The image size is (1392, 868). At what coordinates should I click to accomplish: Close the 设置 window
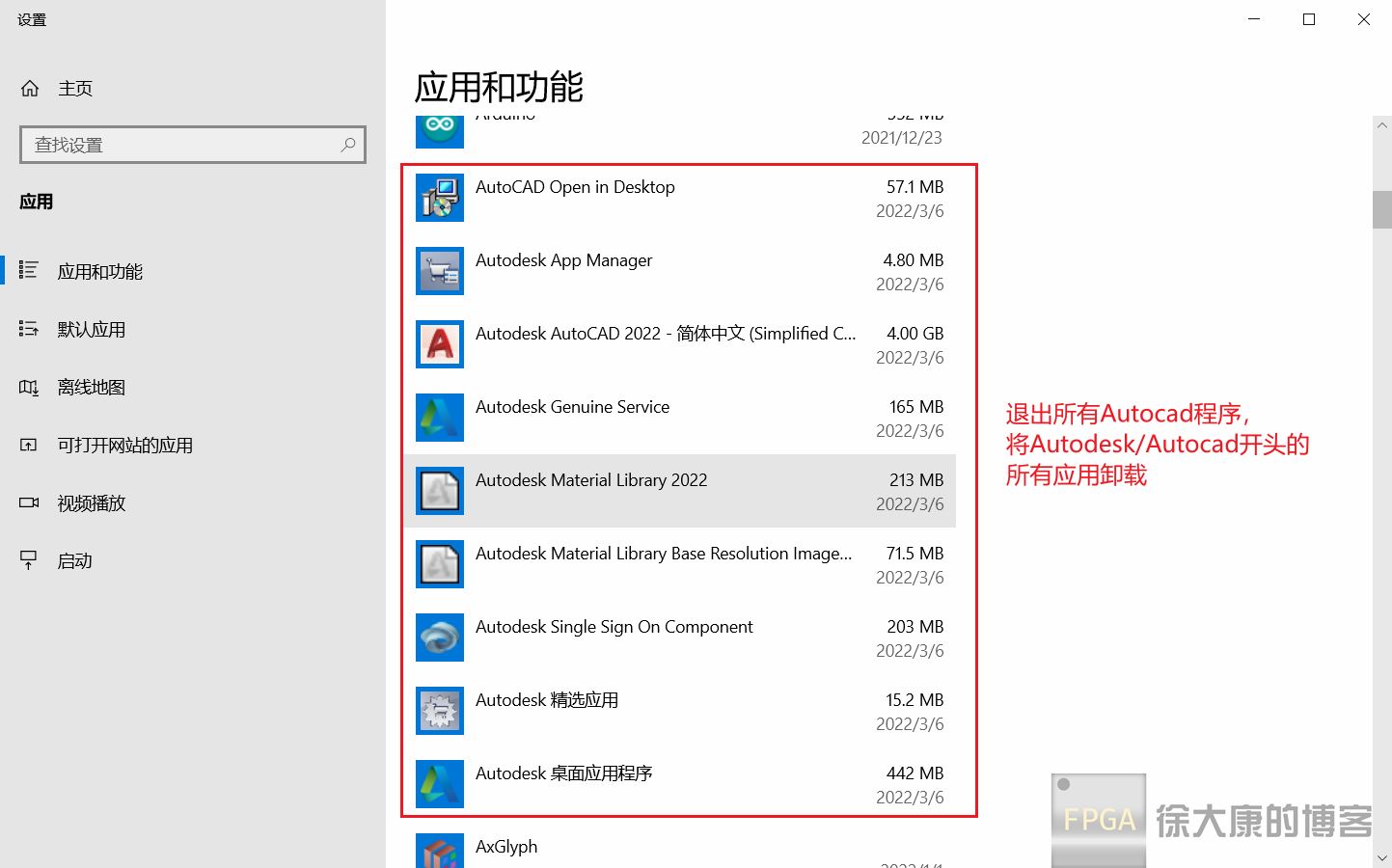(x=1364, y=19)
